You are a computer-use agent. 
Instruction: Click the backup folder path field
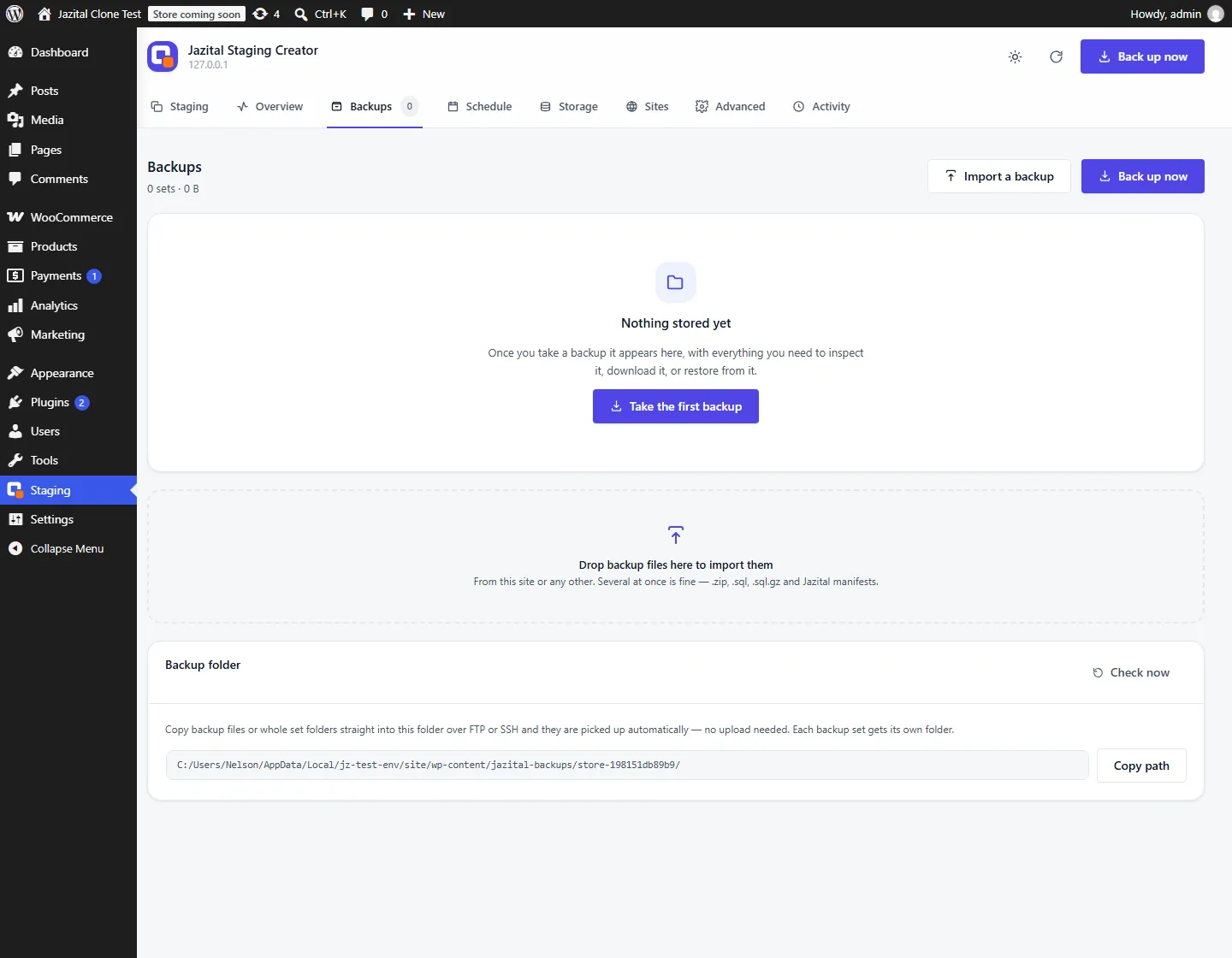(x=627, y=765)
